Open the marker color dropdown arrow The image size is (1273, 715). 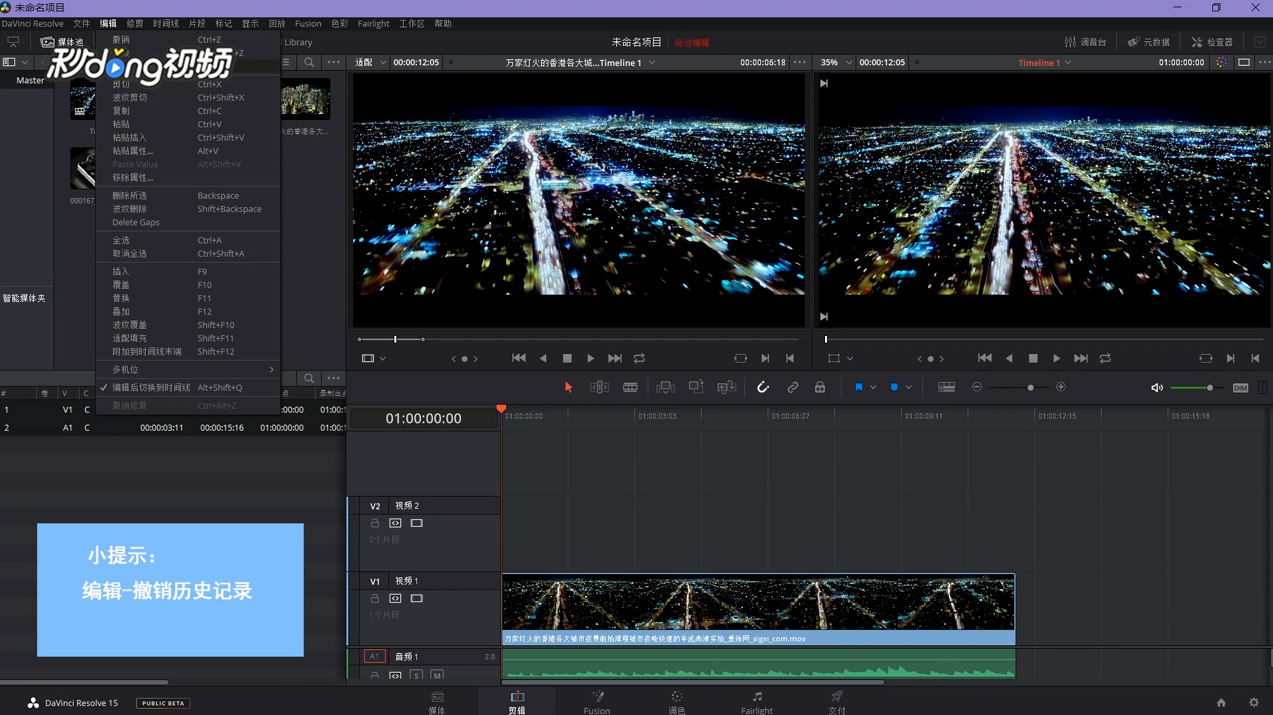(x=908, y=388)
